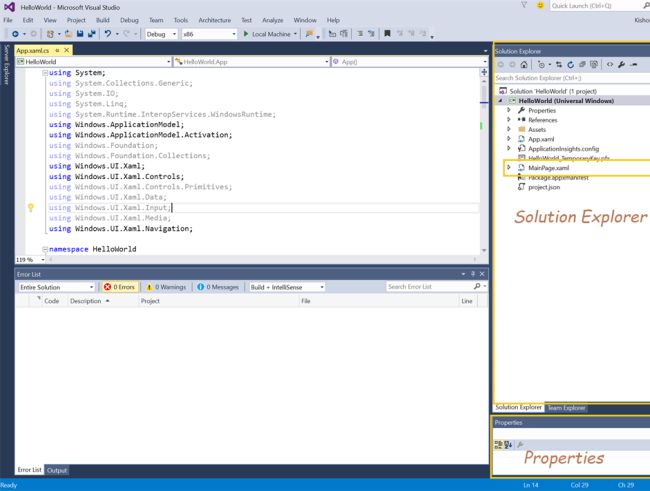Open the Server Explorer side tab
This screenshot has height=491, width=650.
pyautogui.click(x=6, y=65)
